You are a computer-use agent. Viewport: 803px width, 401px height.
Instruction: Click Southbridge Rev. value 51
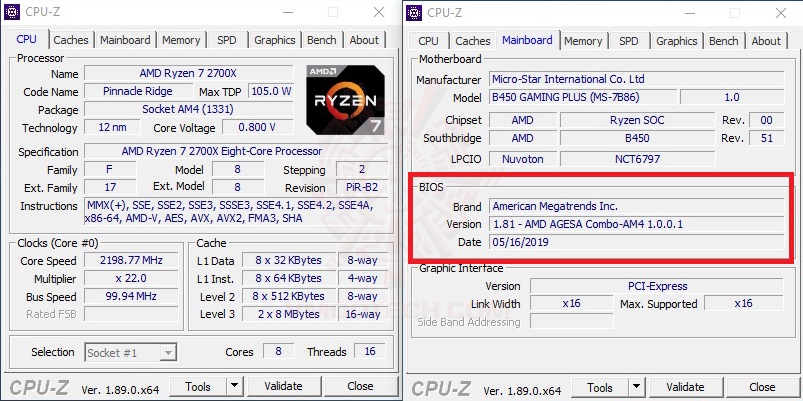click(767, 138)
